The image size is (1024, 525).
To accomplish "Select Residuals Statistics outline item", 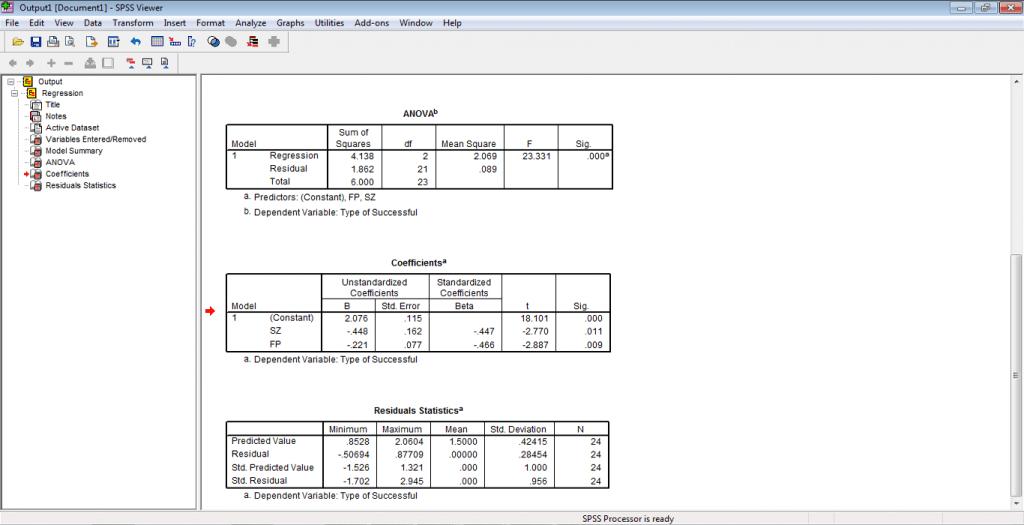I will 80,185.
